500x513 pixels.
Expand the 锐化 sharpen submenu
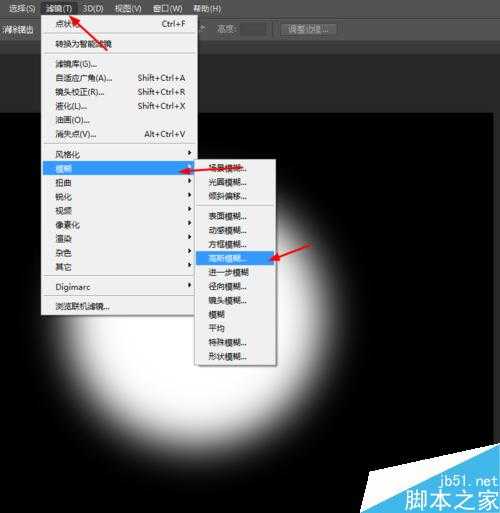coord(119,196)
